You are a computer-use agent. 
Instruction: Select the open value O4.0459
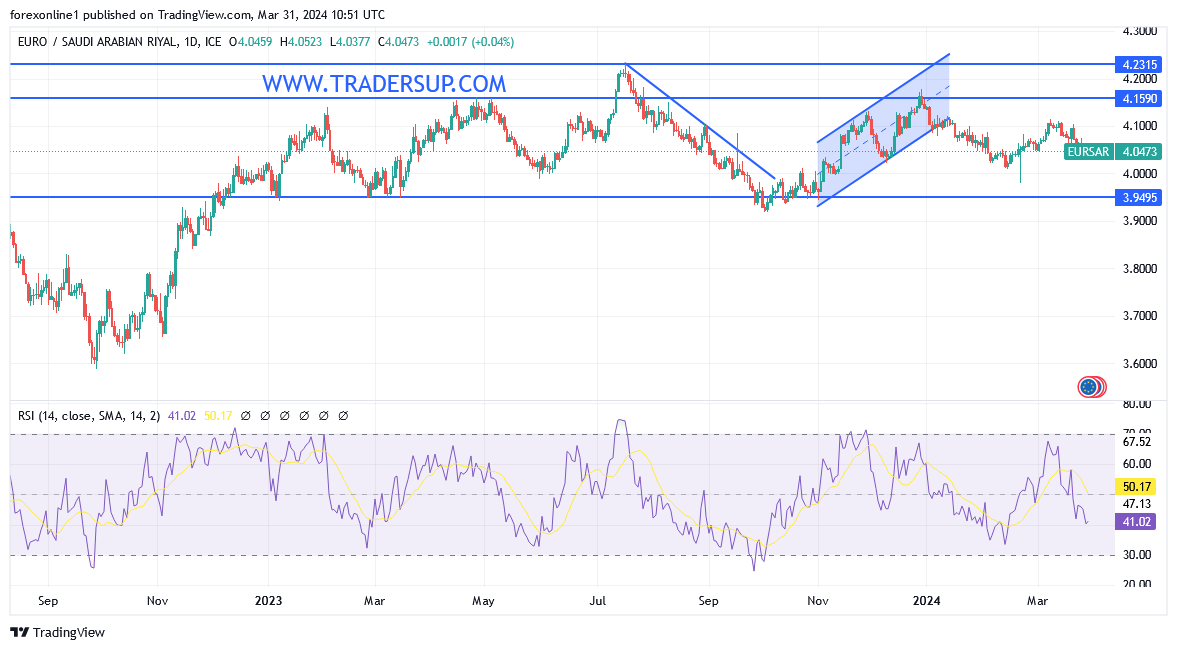(251, 42)
